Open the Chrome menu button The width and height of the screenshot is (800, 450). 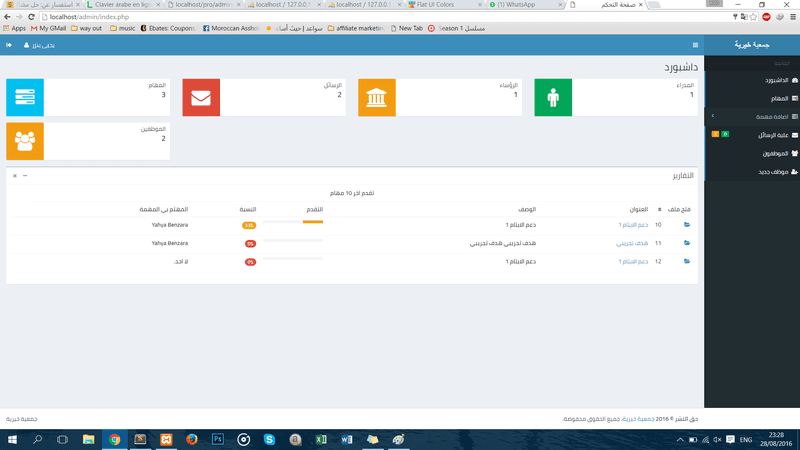pyautogui.click(x=793, y=17)
